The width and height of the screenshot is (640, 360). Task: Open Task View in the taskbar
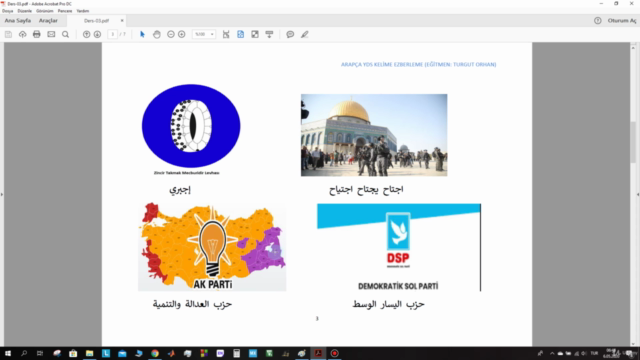(40, 353)
